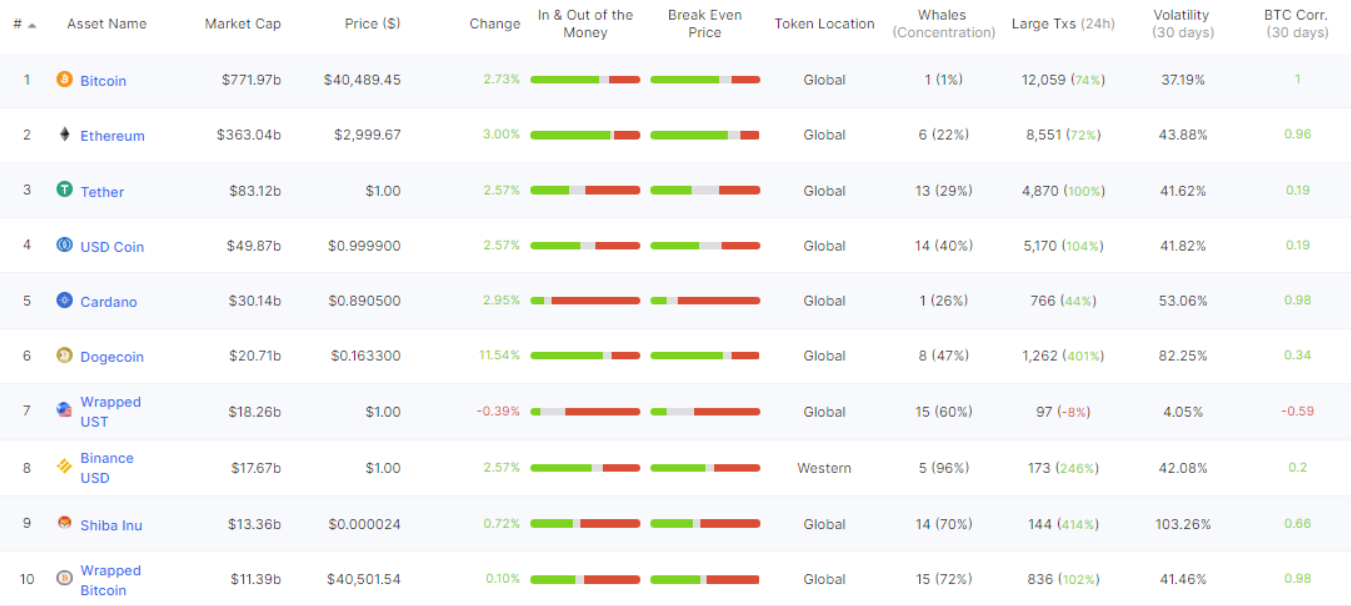1351x606 pixels.
Task: Visit the Dogecoin asset page
Action: (x=112, y=357)
